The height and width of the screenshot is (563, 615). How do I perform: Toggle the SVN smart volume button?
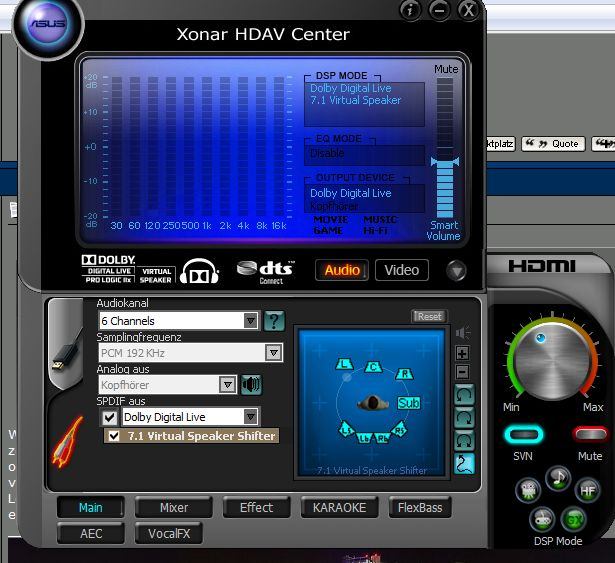click(x=524, y=435)
